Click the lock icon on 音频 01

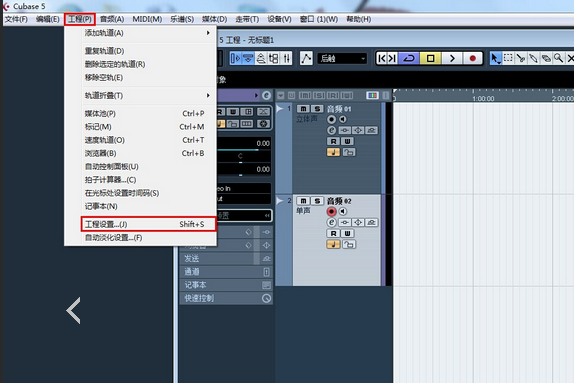pyautogui.click(x=349, y=152)
